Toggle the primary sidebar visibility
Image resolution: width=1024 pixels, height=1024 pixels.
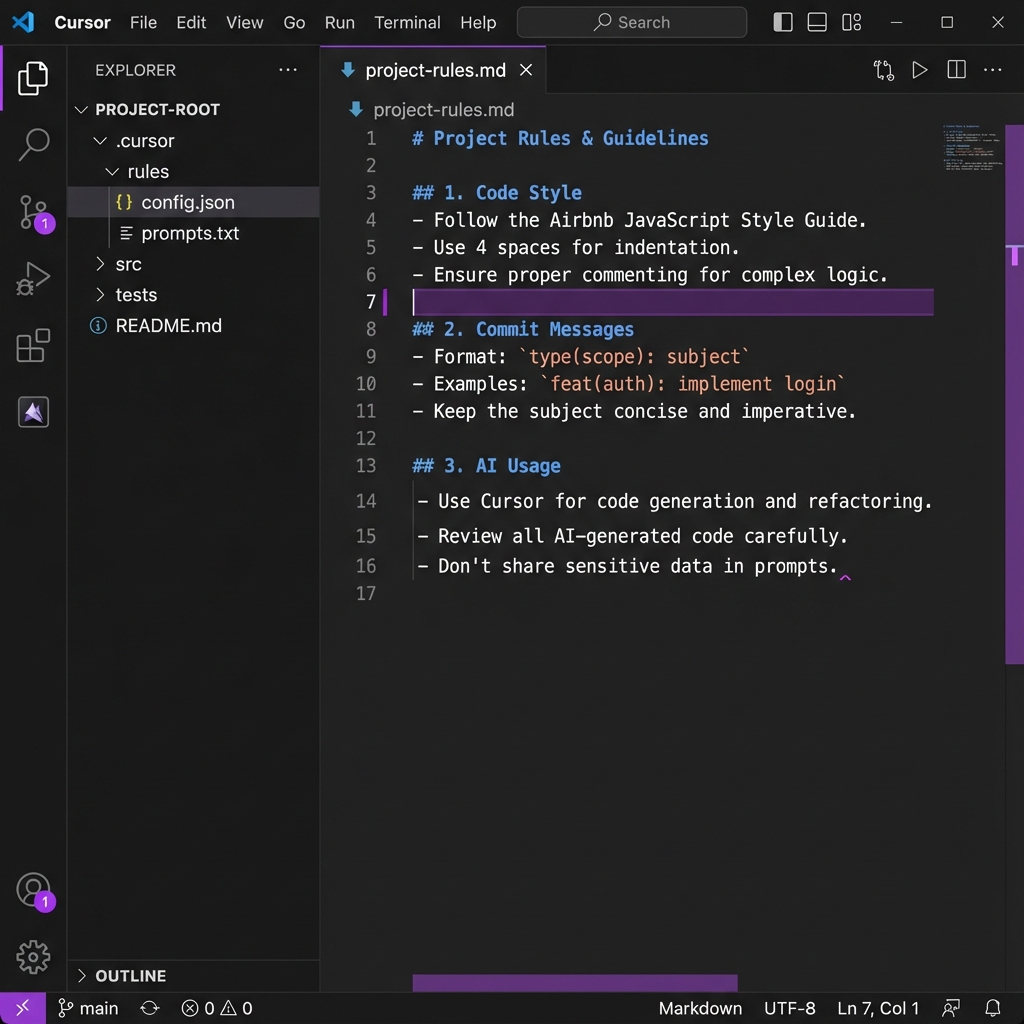tap(782, 22)
